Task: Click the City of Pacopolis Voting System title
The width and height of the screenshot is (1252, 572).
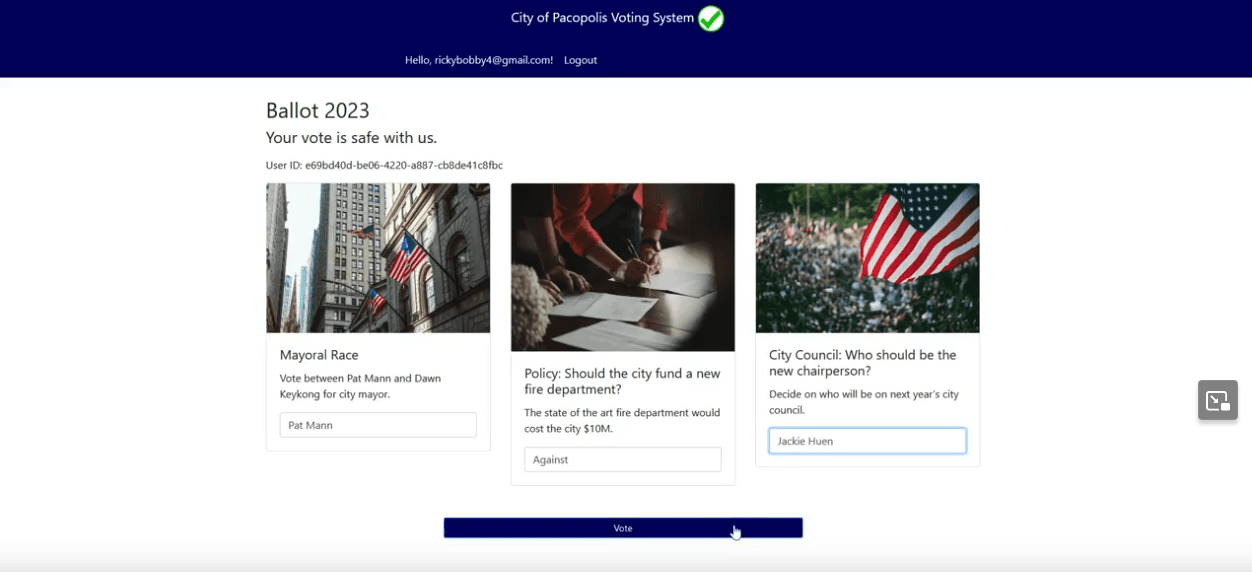Action: (602, 18)
